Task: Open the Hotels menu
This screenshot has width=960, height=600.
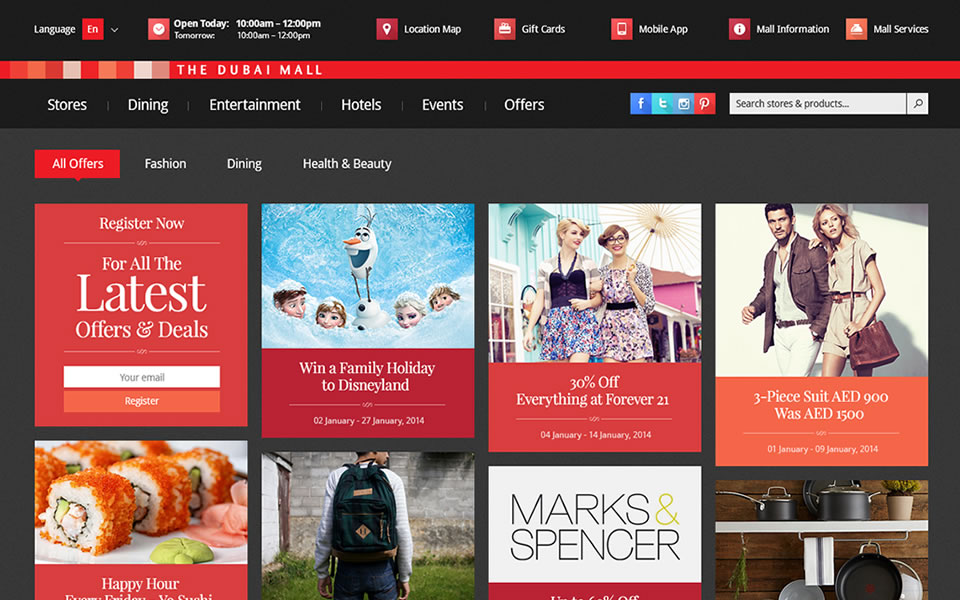Action: pos(361,105)
